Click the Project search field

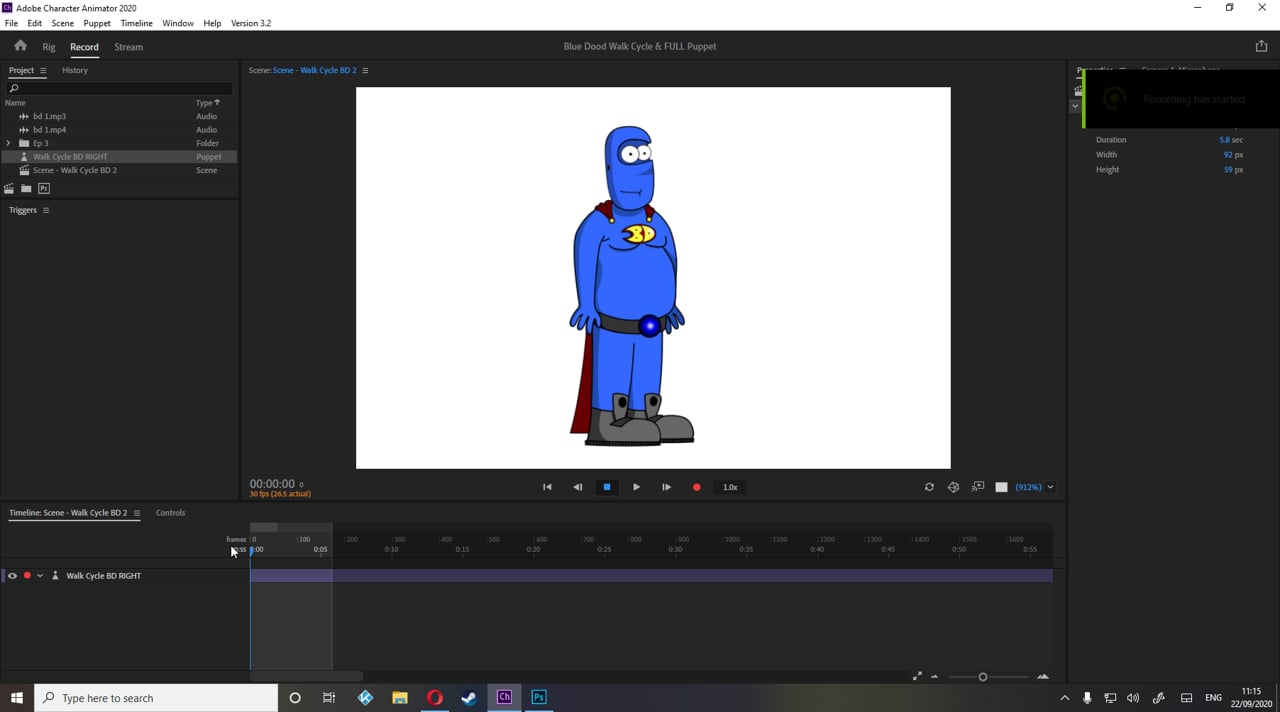(119, 88)
